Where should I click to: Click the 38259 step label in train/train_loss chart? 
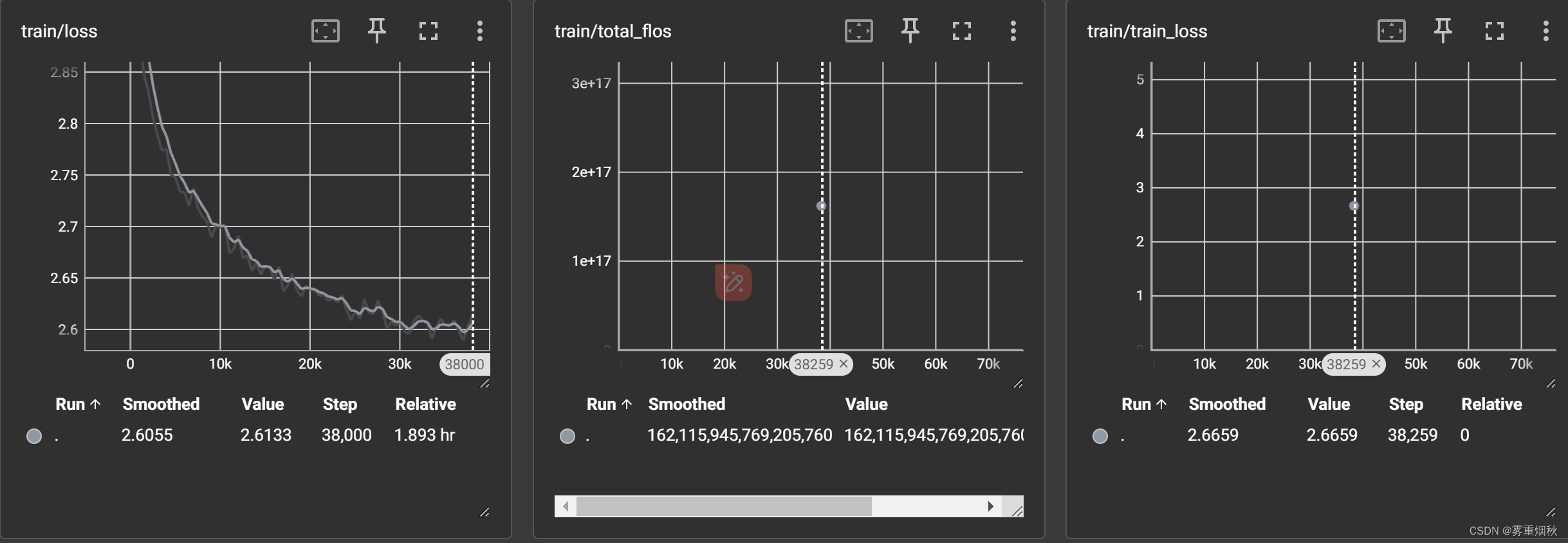1346,364
